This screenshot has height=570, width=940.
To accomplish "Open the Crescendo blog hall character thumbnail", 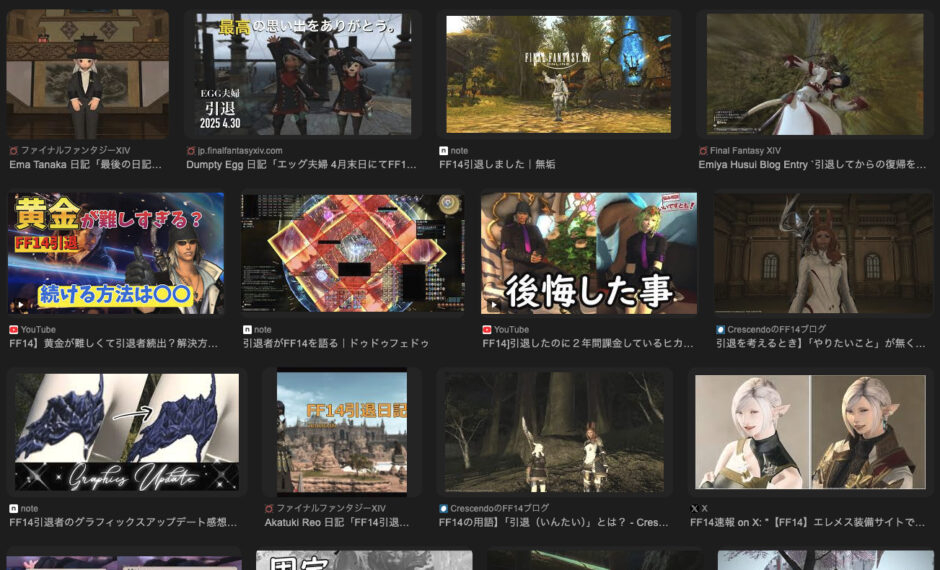I will pos(822,253).
